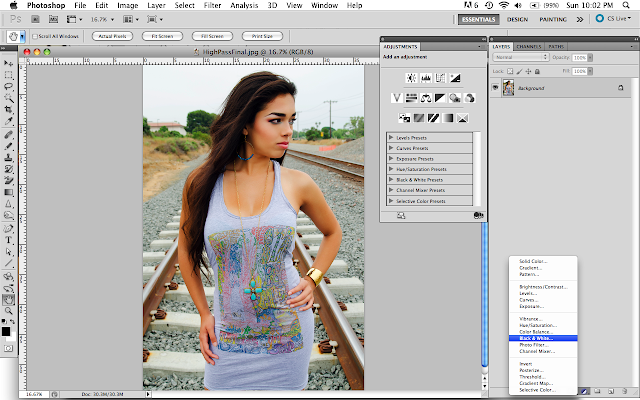The height and width of the screenshot is (400, 640).
Task: Add an Invert adjustment icon
Action: tap(404, 118)
